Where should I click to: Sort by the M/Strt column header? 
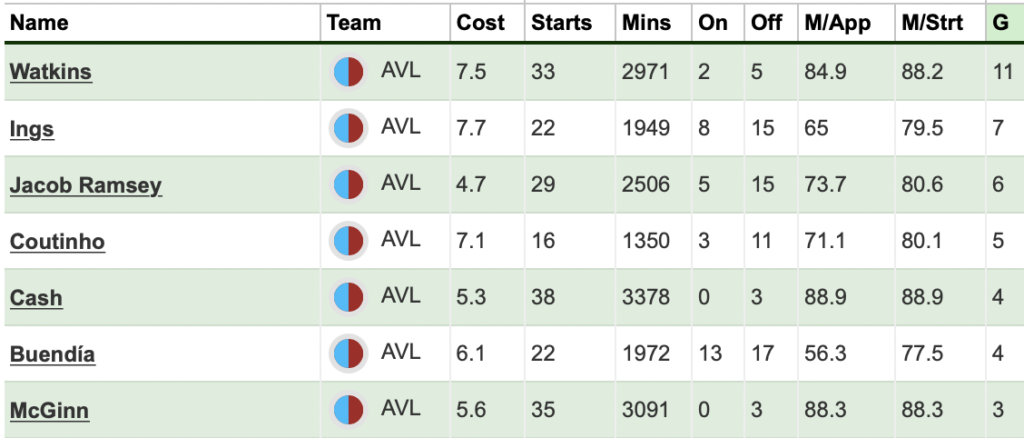click(x=933, y=23)
